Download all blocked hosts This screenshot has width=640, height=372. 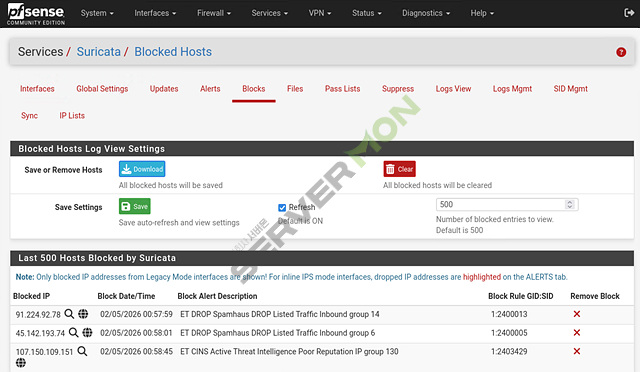142,169
